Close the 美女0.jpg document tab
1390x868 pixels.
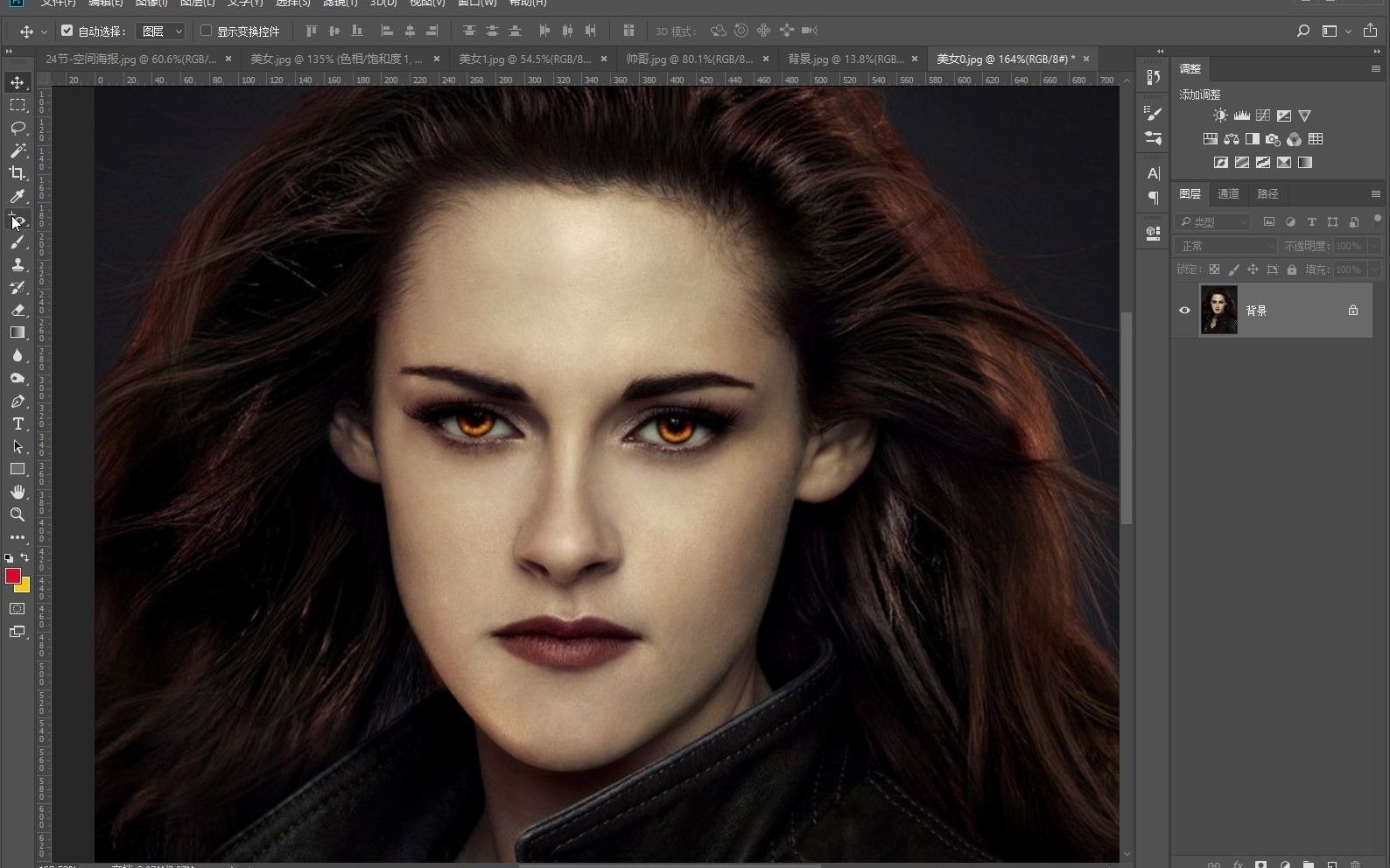pos(1086,59)
